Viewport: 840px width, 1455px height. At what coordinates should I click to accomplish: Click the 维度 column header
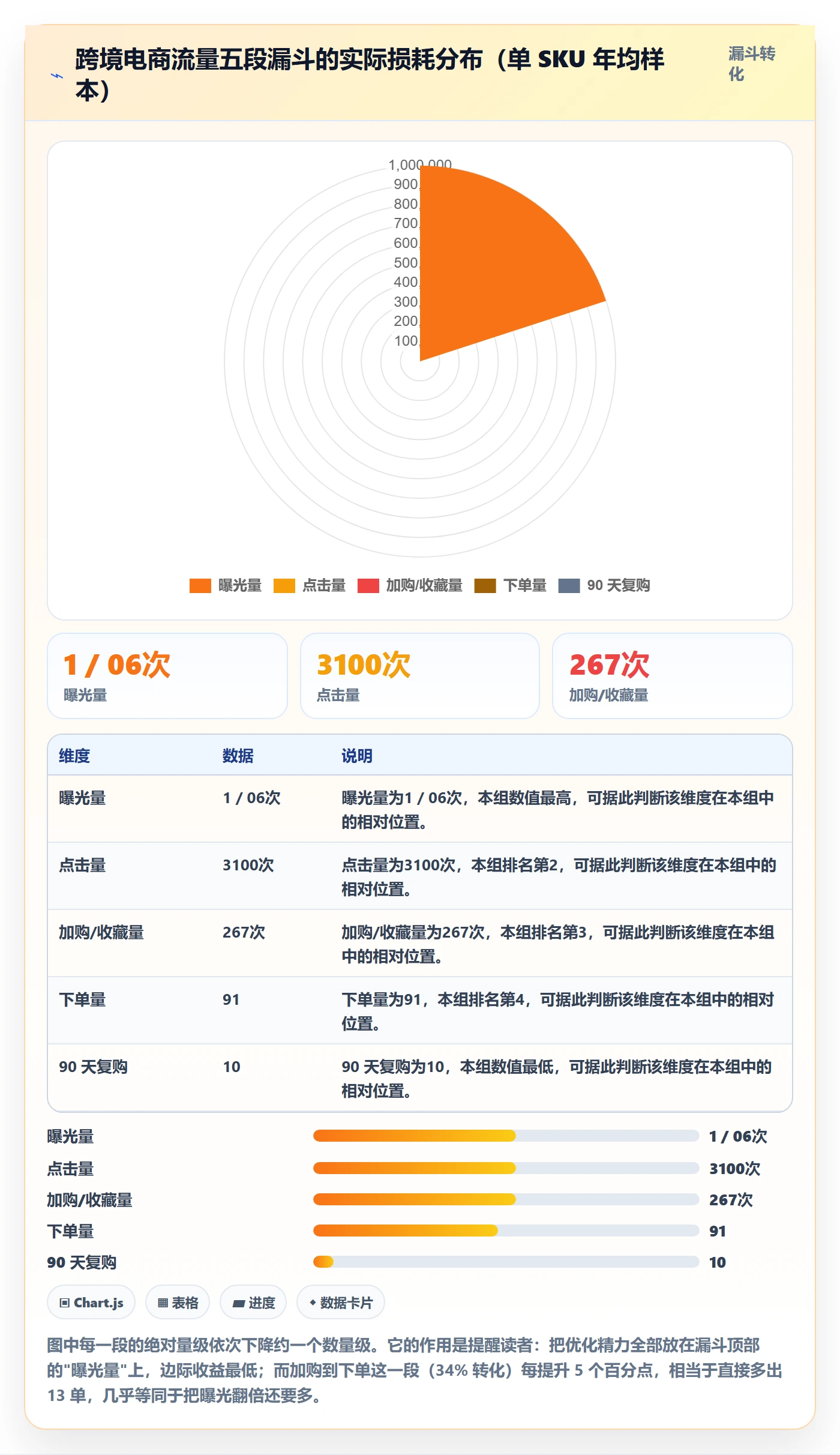pyautogui.click(x=74, y=756)
